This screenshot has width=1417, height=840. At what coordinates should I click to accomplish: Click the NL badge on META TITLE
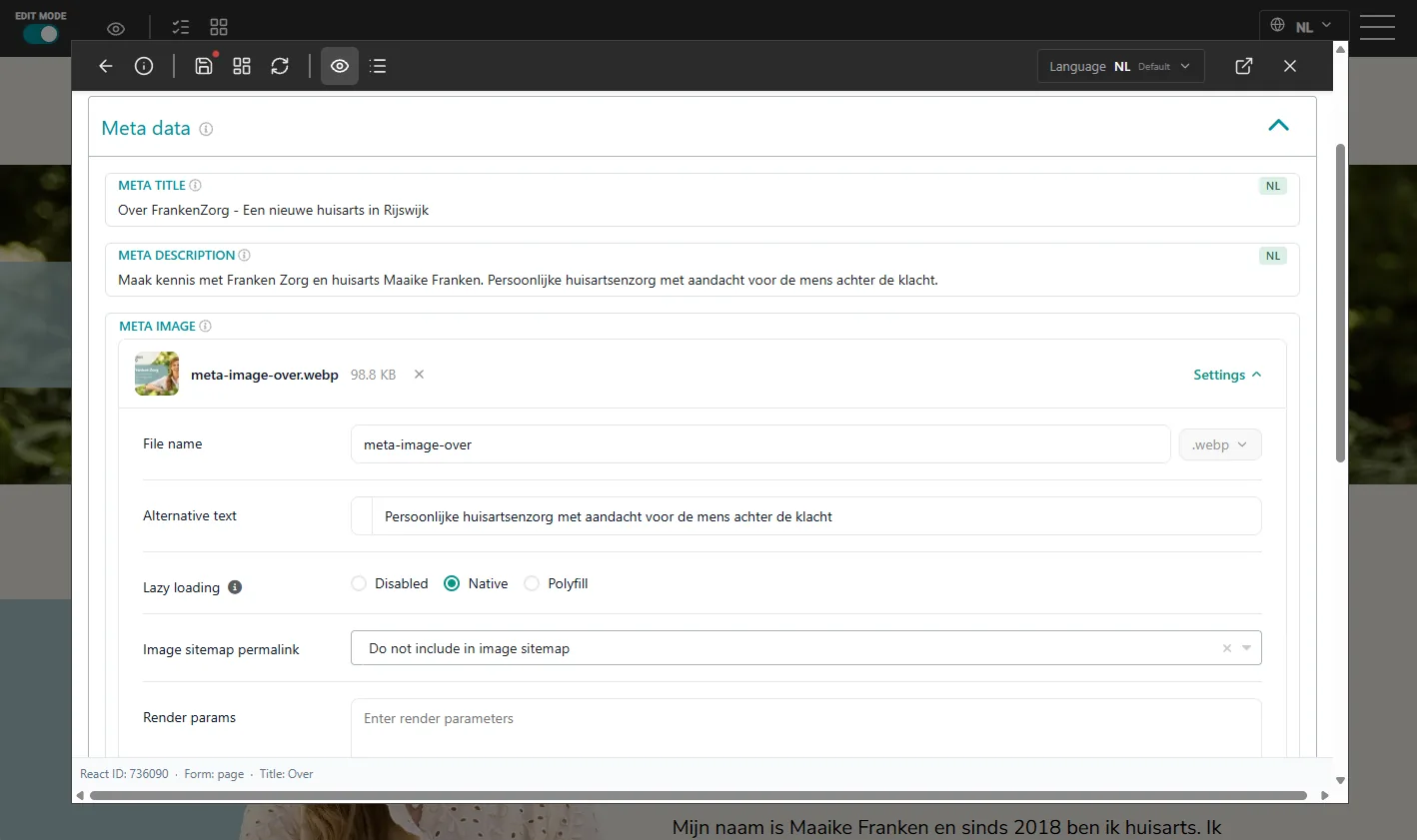point(1273,186)
